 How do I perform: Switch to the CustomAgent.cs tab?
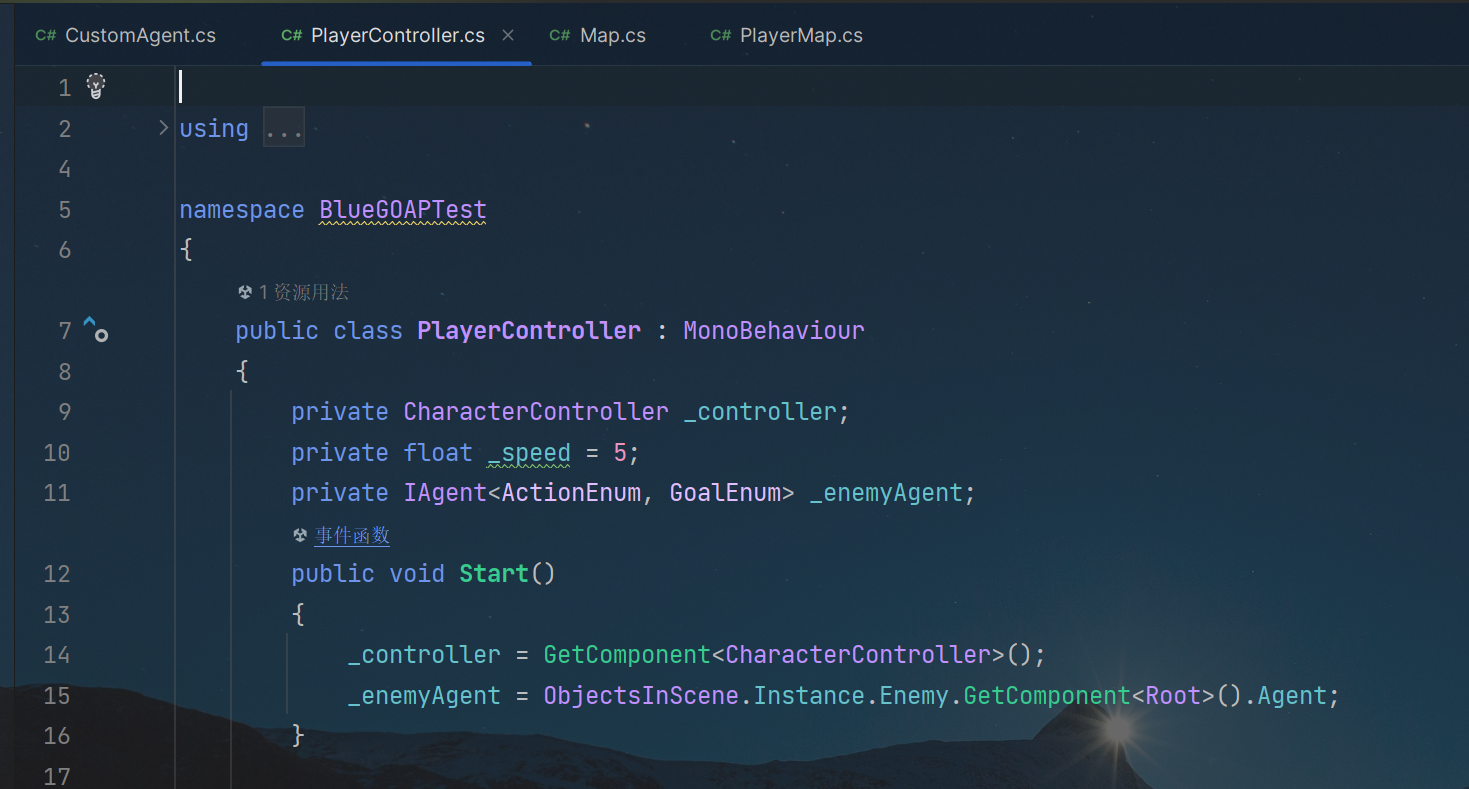tap(140, 35)
